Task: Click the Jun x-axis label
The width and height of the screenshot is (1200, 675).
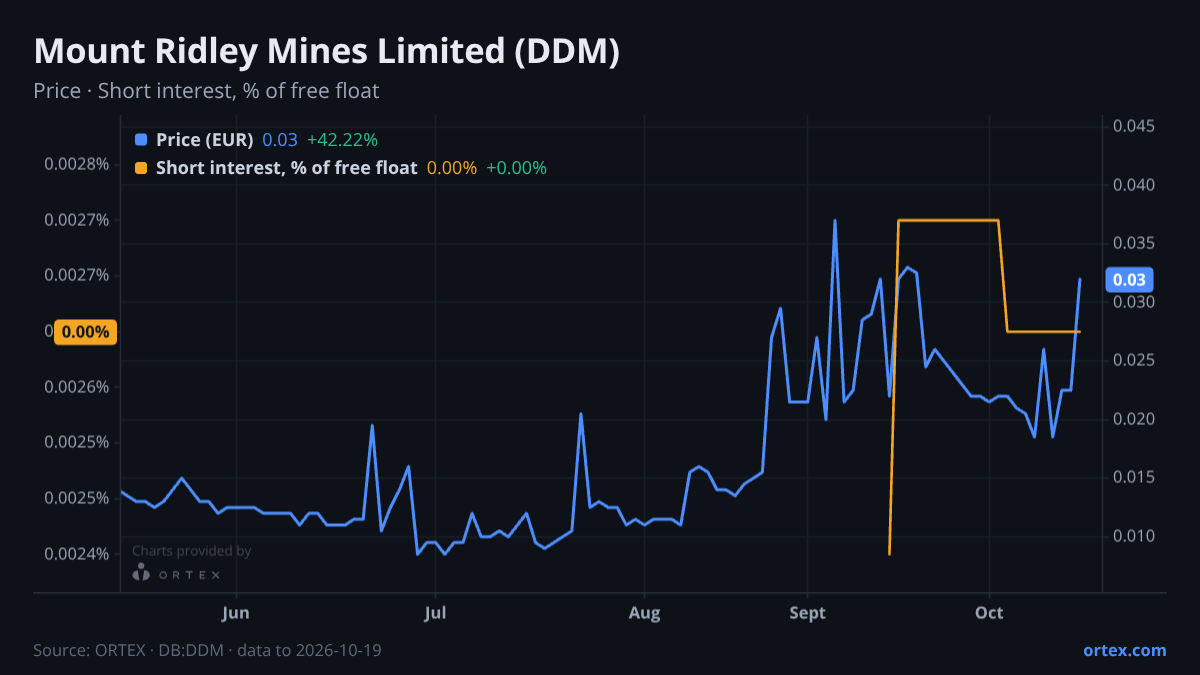Action: point(236,614)
